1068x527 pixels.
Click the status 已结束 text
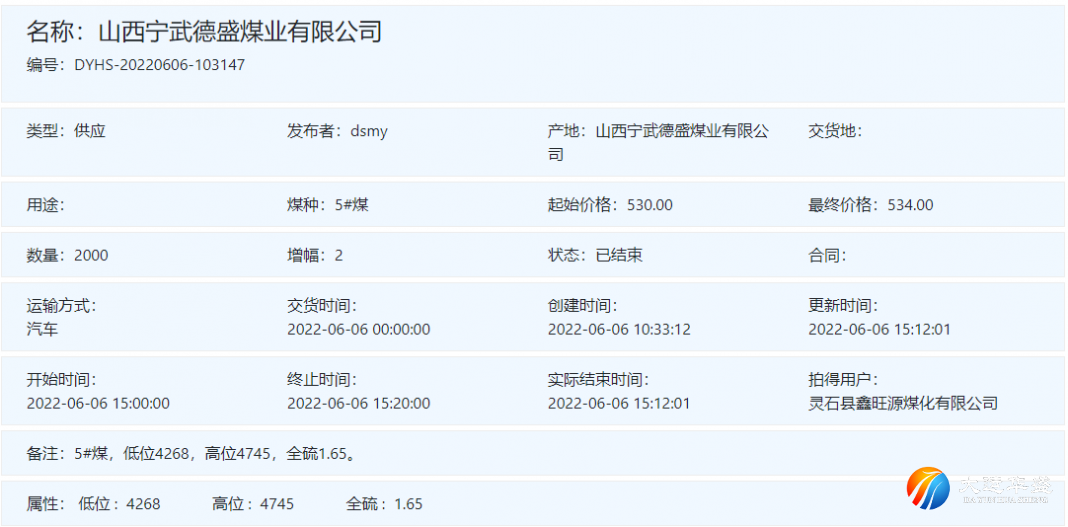(x=618, y=255)
